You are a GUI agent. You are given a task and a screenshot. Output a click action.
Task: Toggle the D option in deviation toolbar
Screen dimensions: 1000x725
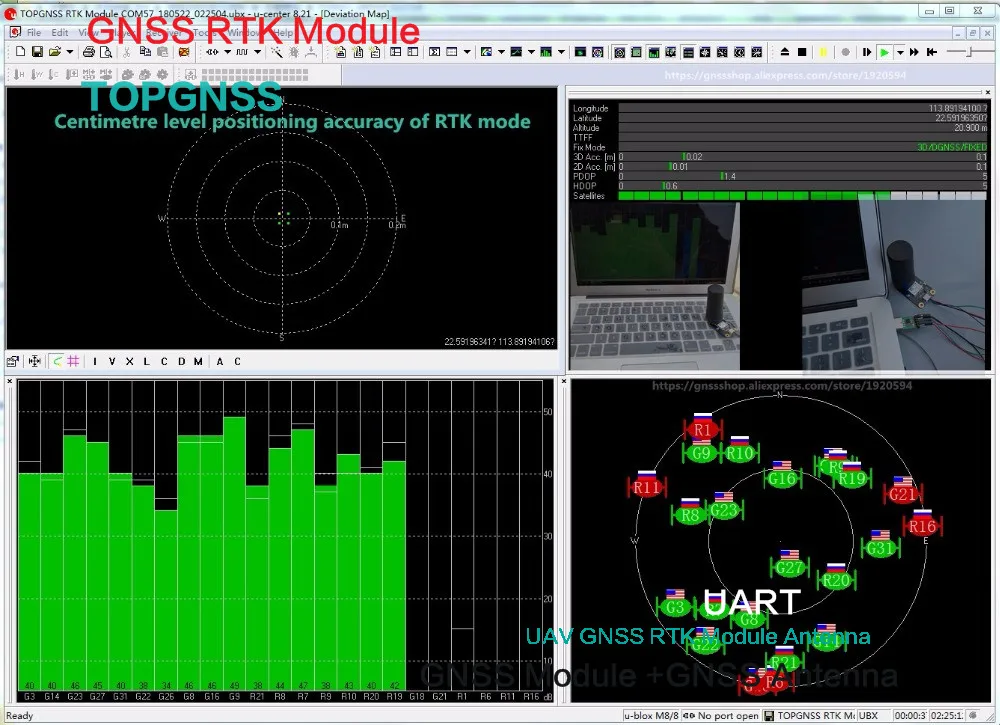coord(181,362)
